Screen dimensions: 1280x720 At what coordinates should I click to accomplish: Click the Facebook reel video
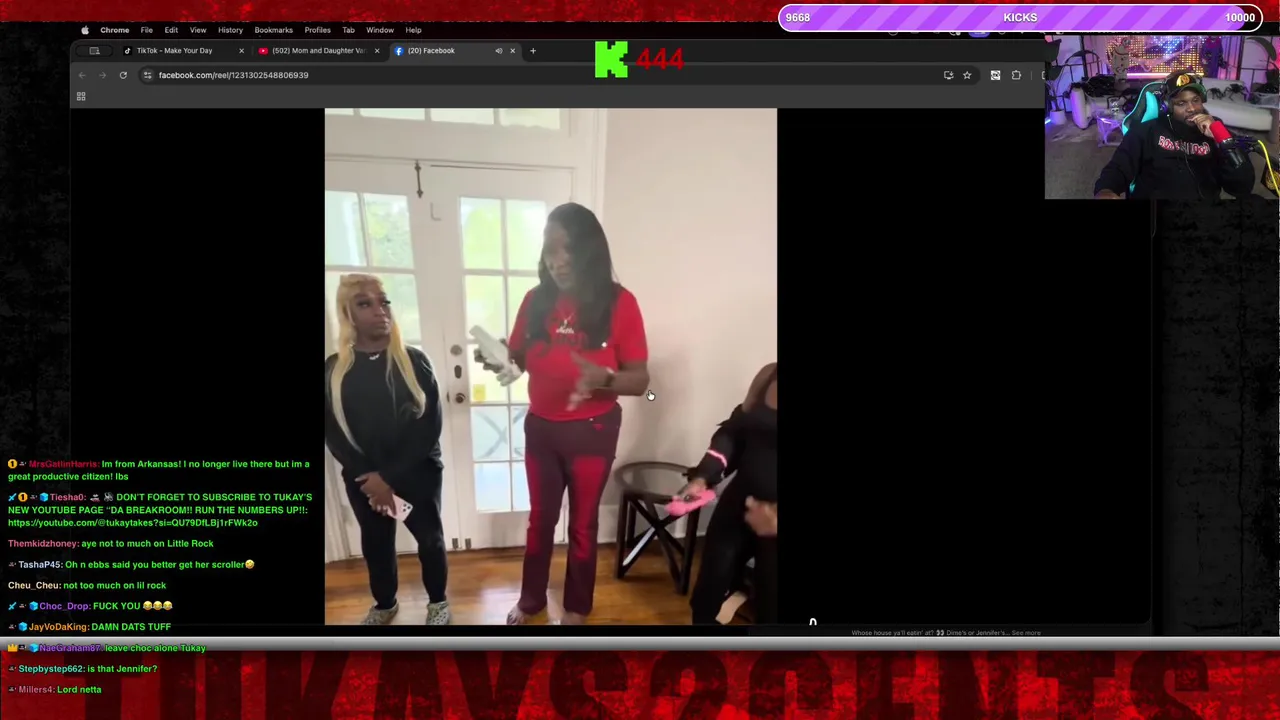[x=550, y=366]
